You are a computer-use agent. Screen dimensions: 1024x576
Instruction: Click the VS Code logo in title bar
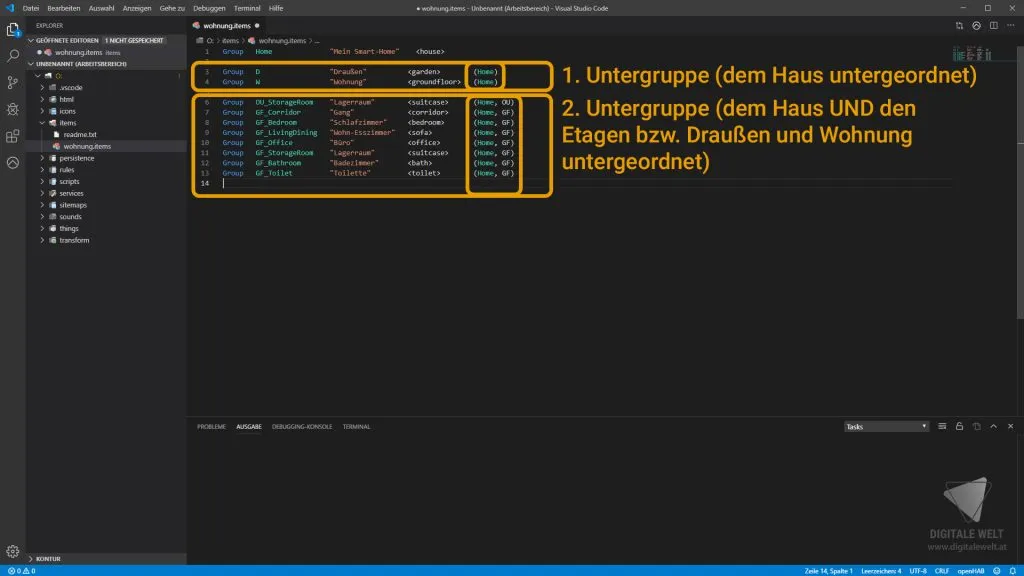point(10,8)
